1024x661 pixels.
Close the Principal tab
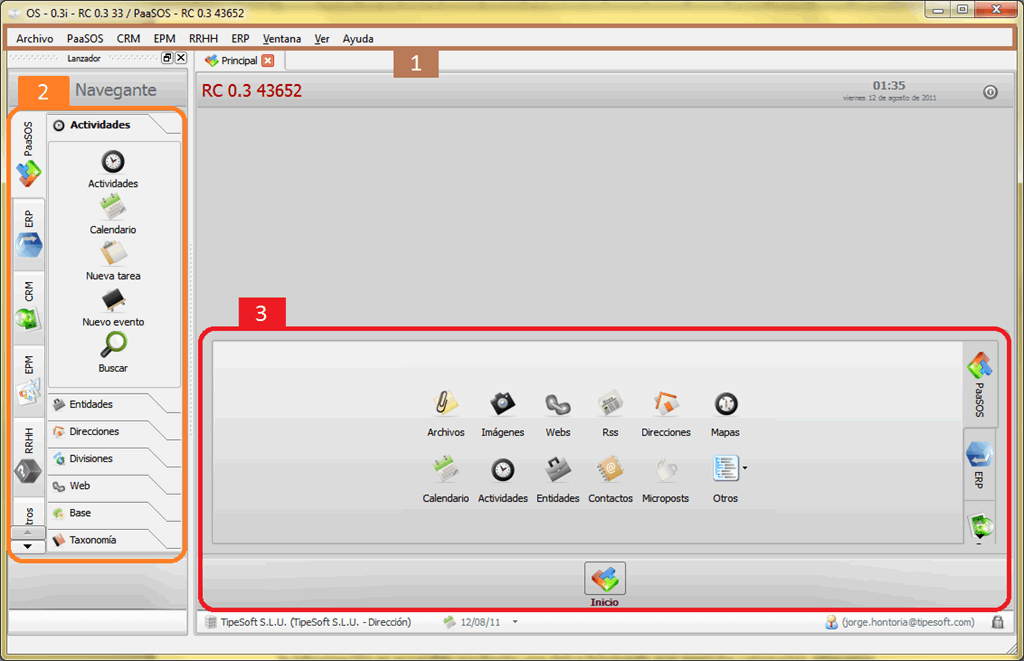pos(268,61)
